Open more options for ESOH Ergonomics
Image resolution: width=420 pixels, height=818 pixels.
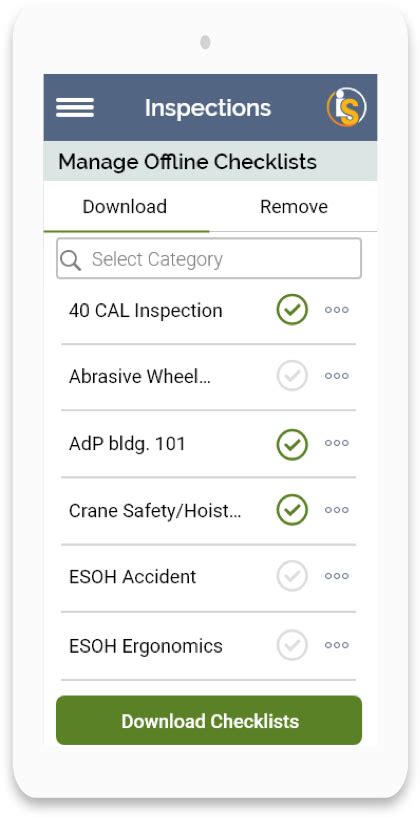tap(337, 645)
